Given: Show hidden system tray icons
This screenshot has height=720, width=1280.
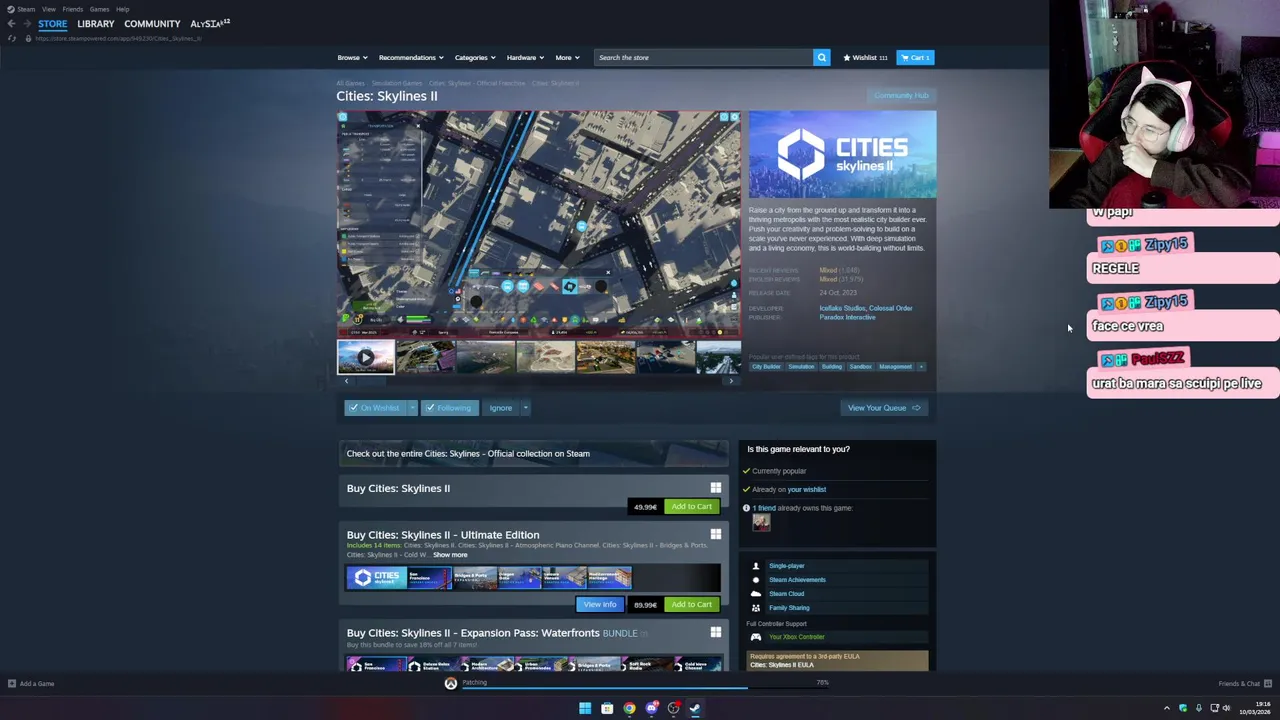Looking at the screenshot, I should (x=1166, y=709).
